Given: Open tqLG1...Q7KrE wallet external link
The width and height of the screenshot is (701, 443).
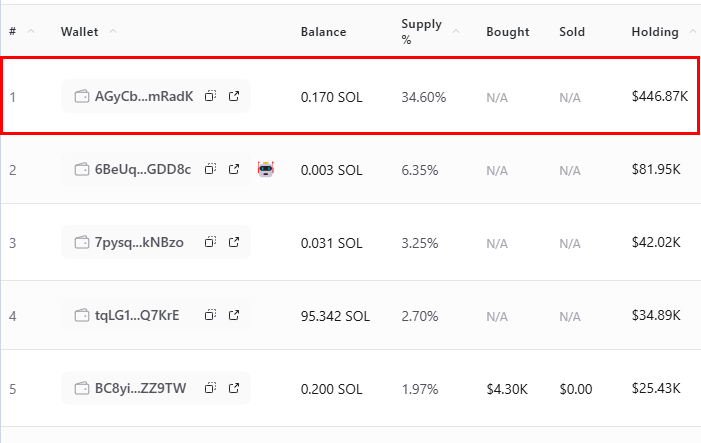Looking at the screenshot, I should tap(234, 315).
